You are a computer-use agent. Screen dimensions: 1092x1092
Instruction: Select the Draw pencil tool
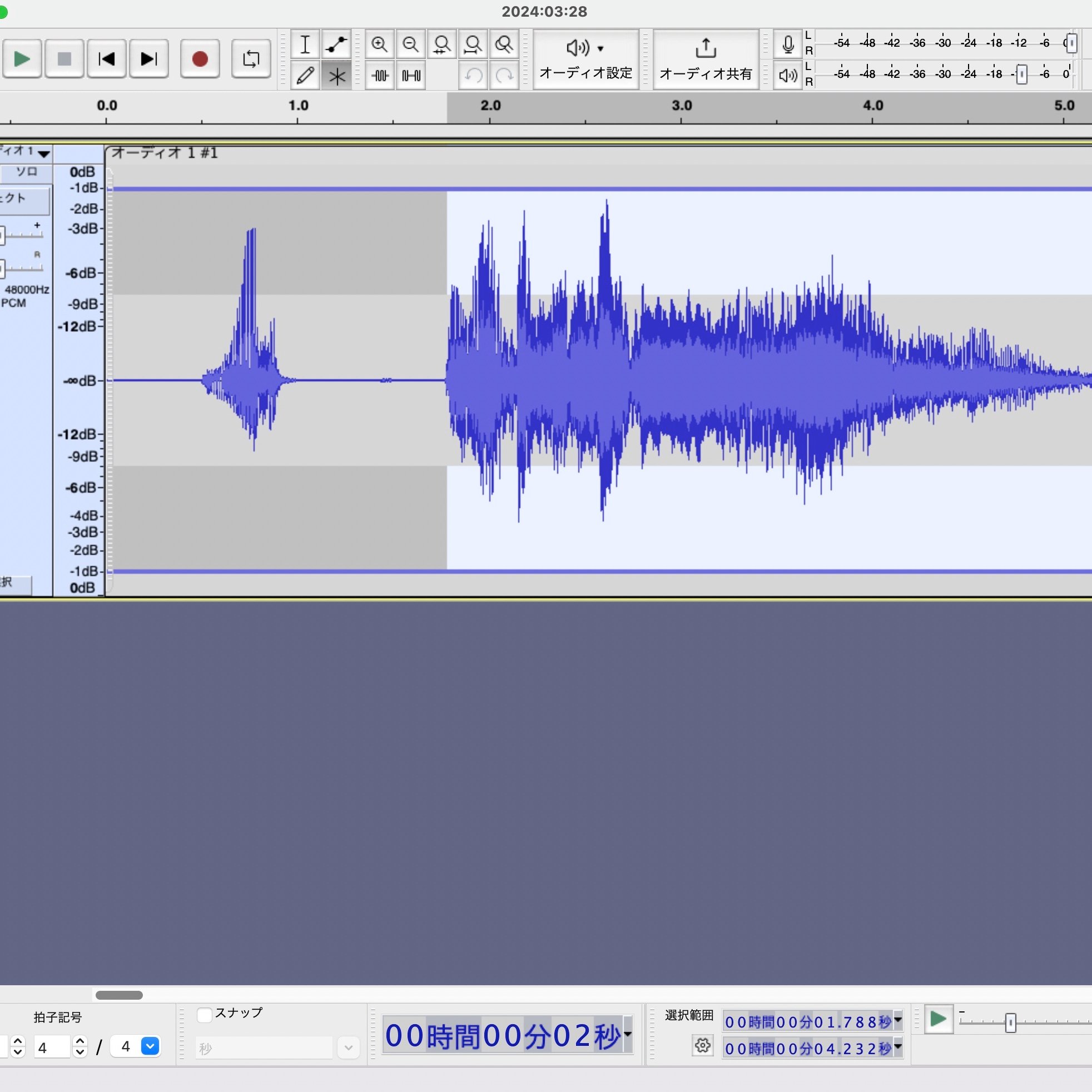305,76
